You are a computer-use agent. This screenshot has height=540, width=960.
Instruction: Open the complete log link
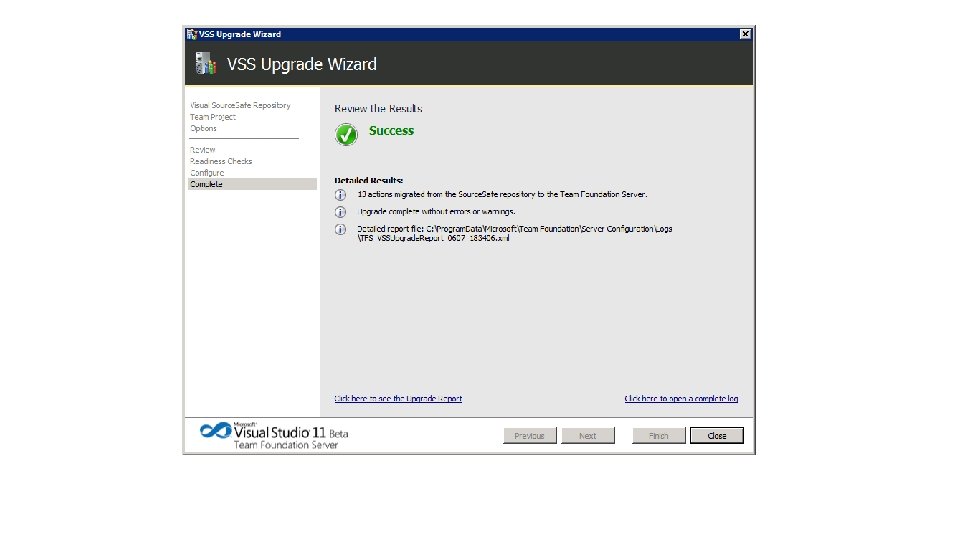tap(681, 399)
